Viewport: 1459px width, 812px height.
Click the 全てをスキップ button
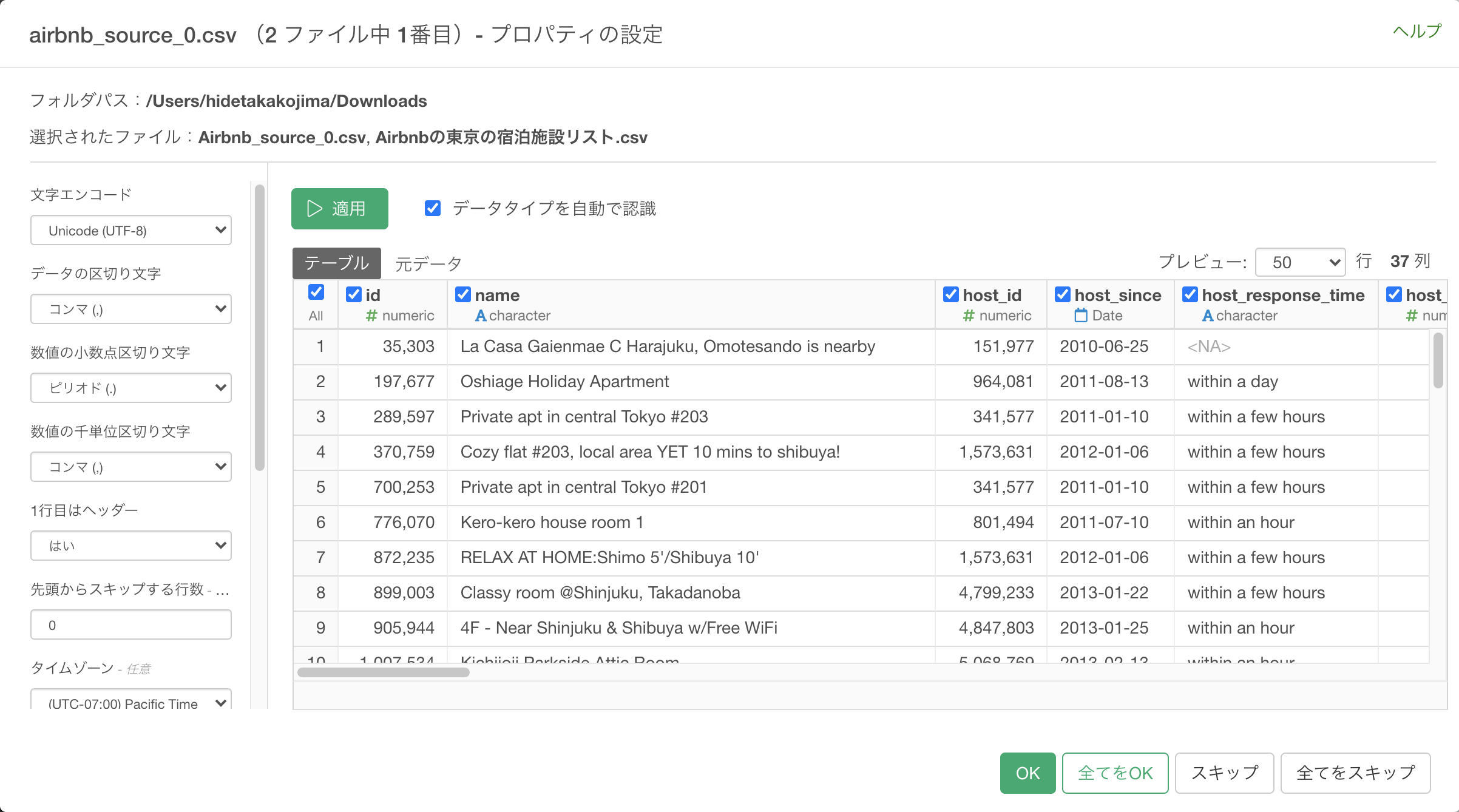tap(1356, 773)
